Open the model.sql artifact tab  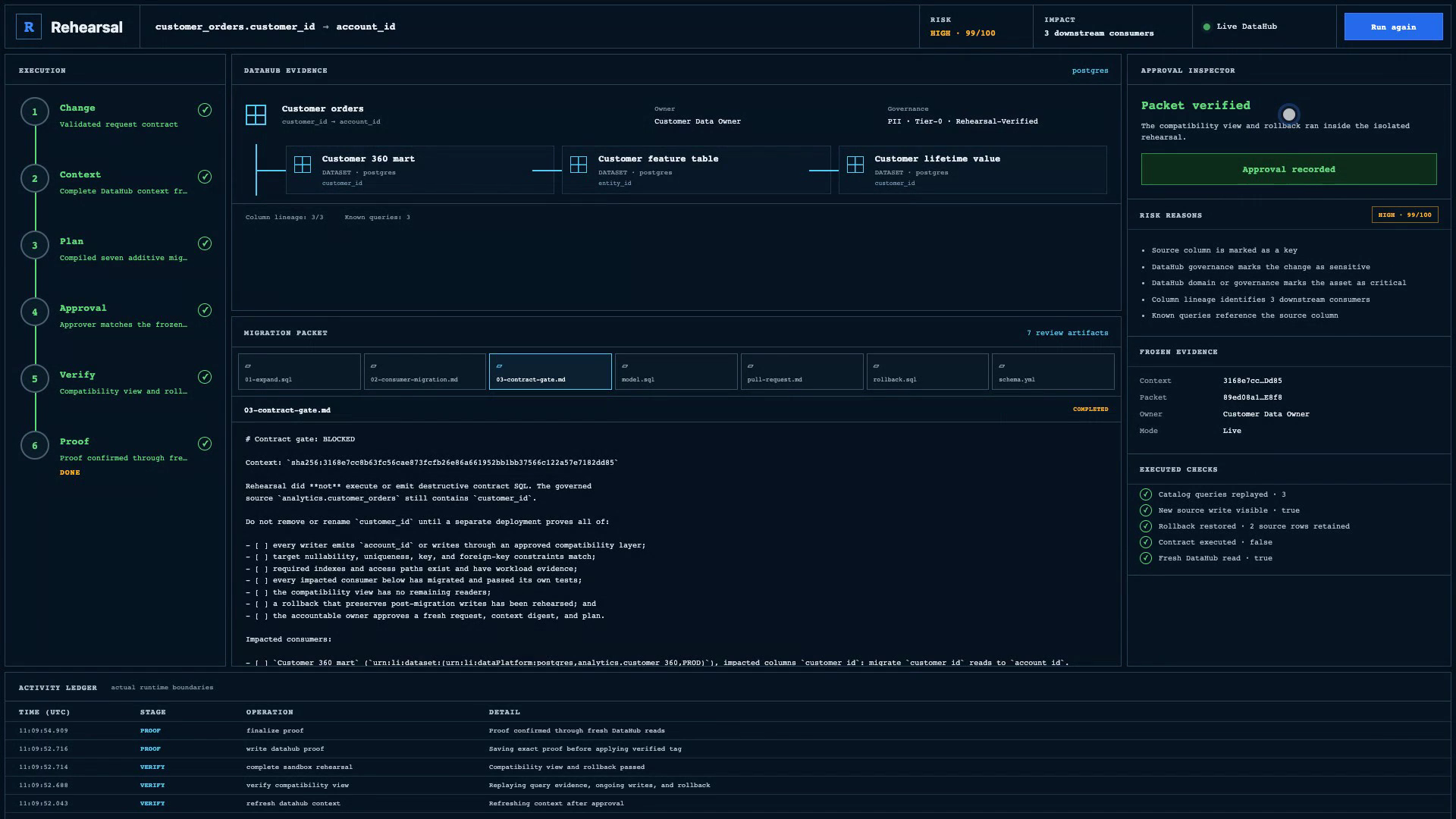pyautogui.click(x=676, y=372)
